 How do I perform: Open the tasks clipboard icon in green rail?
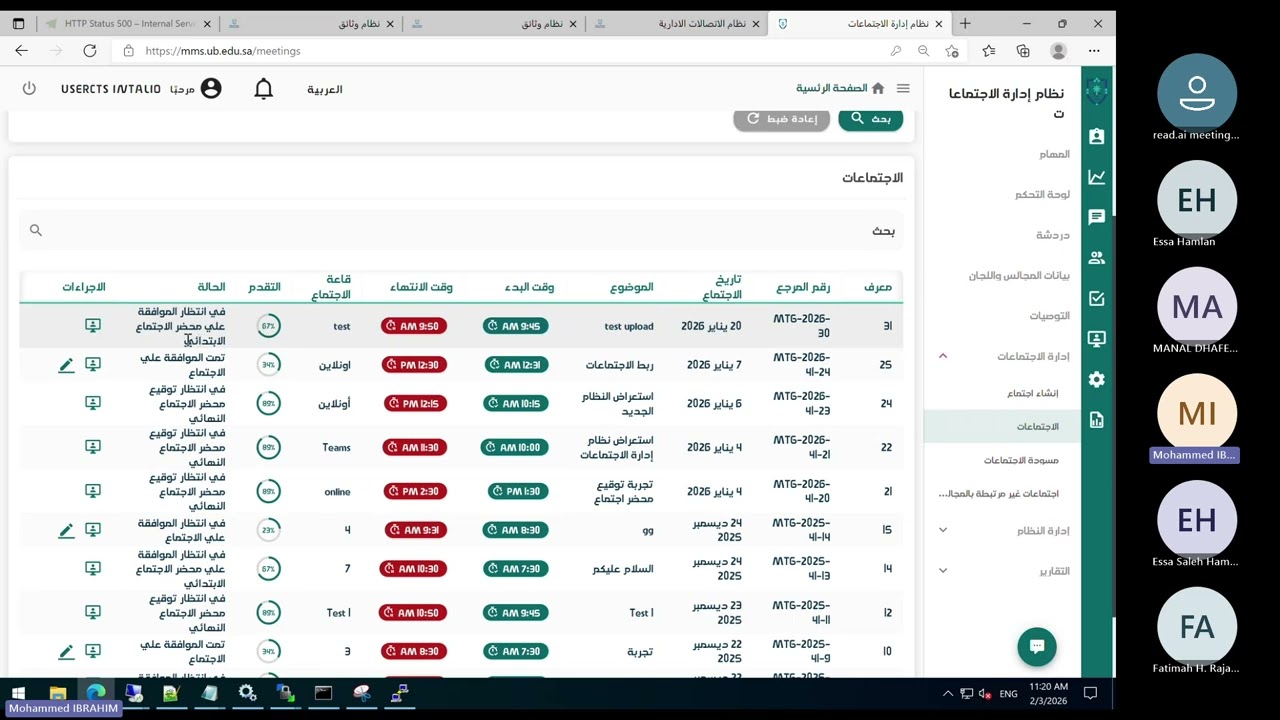[x=1097, y=136]
